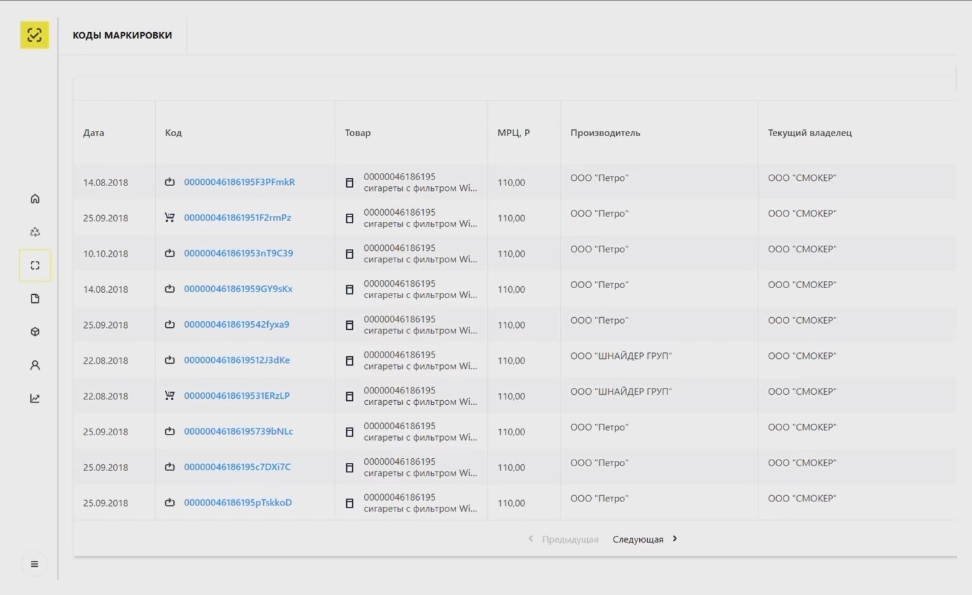Open code link 0000004618619542fyxa9
The height and width of the screenshot is (595, 972).
pyautogui.click(x=236, y=324)
